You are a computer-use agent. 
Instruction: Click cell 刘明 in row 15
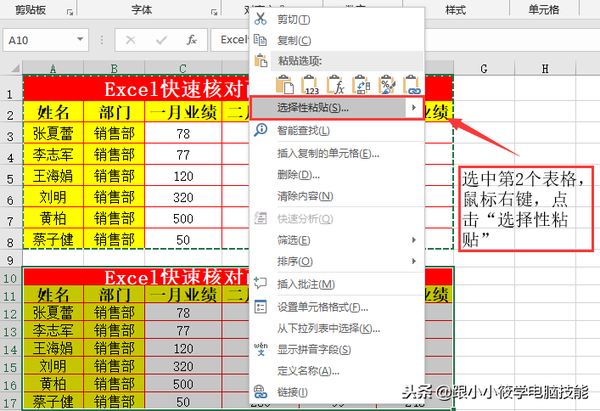click(x=53, y=366)
